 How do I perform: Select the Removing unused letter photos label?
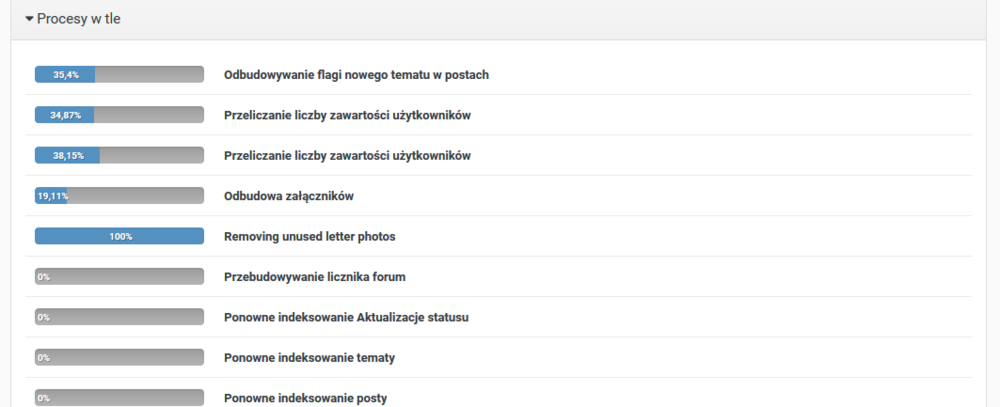(310, 237)
